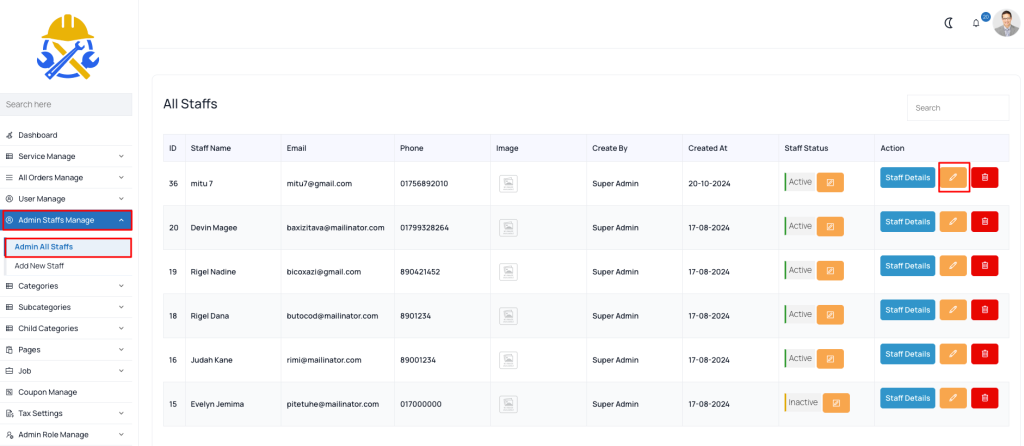Screen dimensions: 1024x446
Task: Change status of Devin Magee via orange icon
Action: pos(830,227)
